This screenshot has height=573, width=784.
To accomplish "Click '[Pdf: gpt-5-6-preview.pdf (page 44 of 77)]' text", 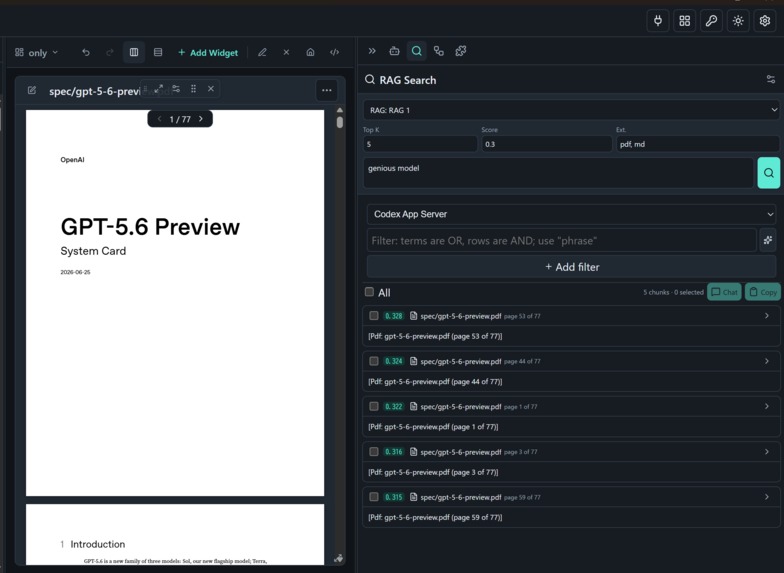I will click(x=435, y=382).
